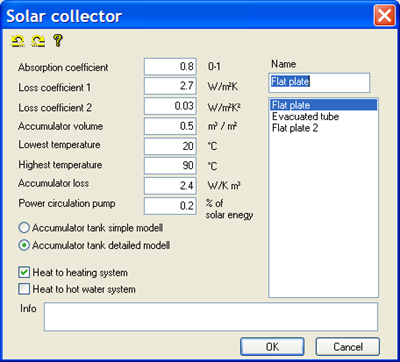
Task: Click the Lowest temperature label
Action: (59, 145)
